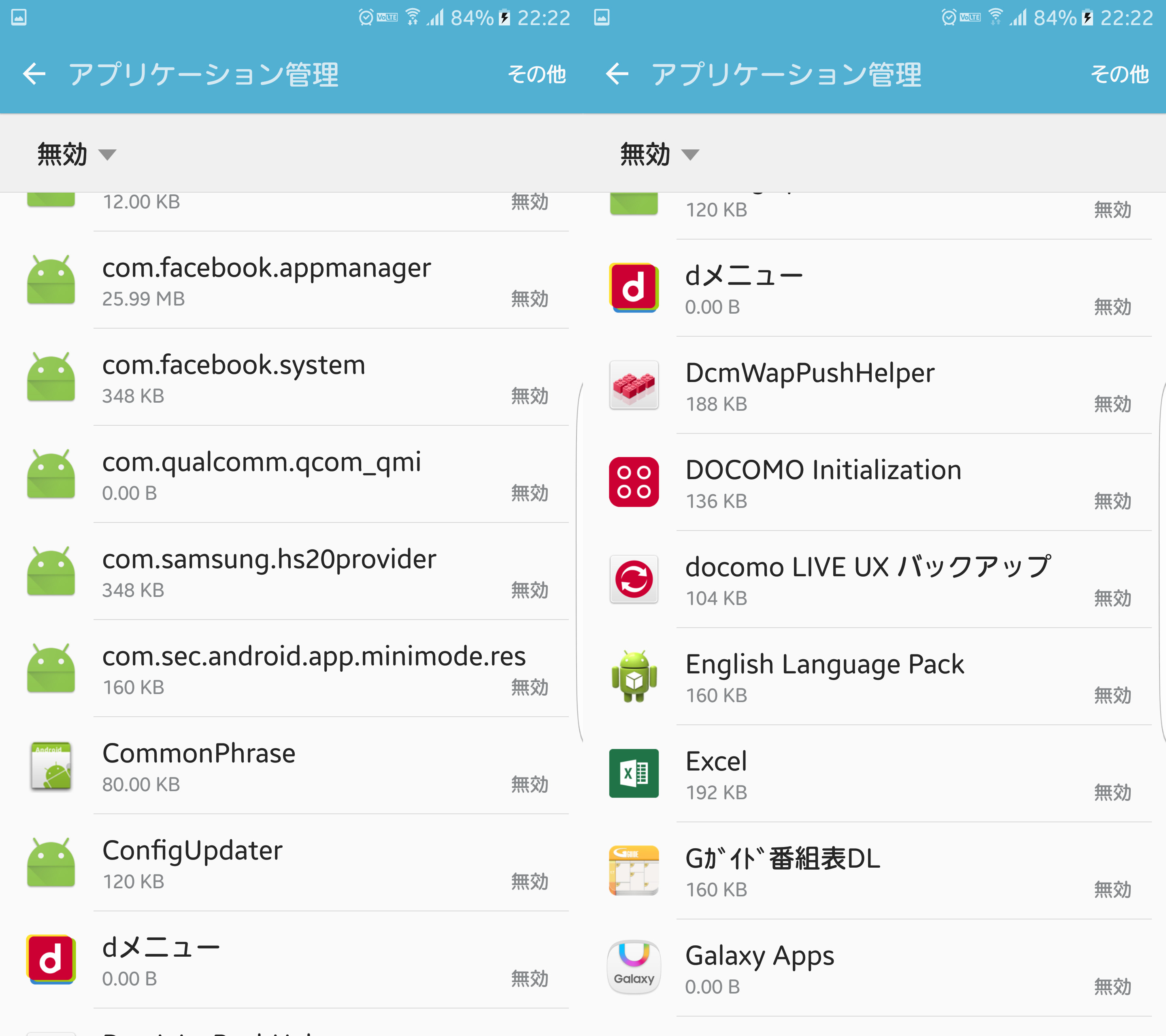
Task: Tap アプリケーション管理 title in the left screen
Action: [204, 74]
